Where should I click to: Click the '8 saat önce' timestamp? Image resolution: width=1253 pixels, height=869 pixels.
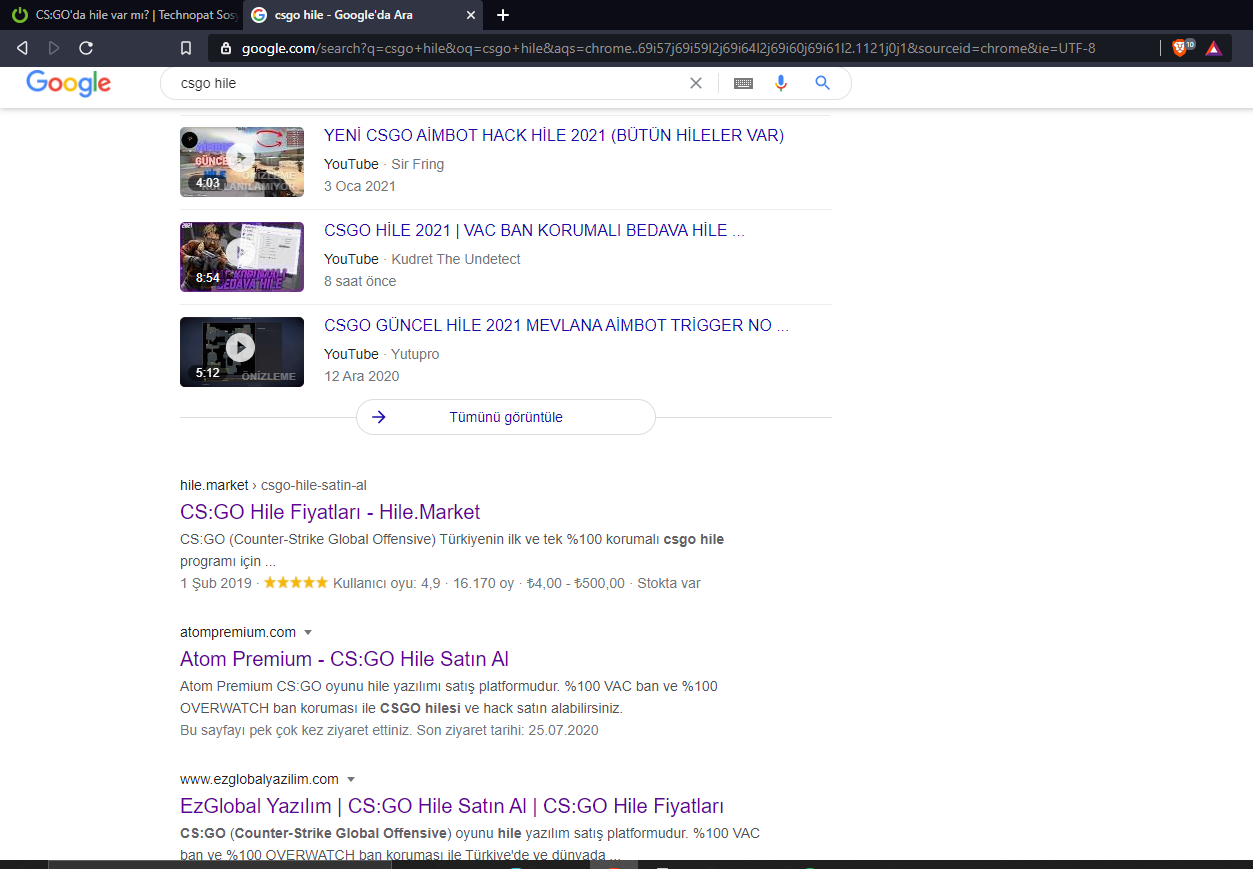point(360,281)
